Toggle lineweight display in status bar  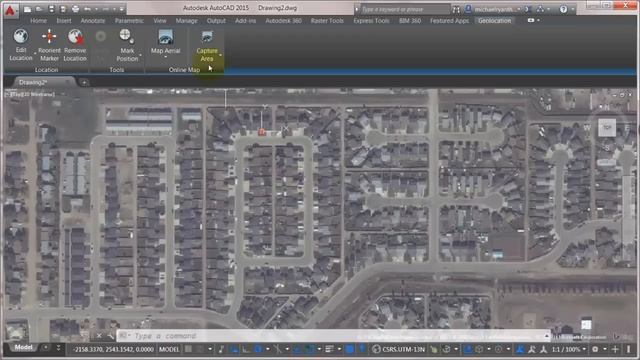pyautogui.click(x=329, y=349)
